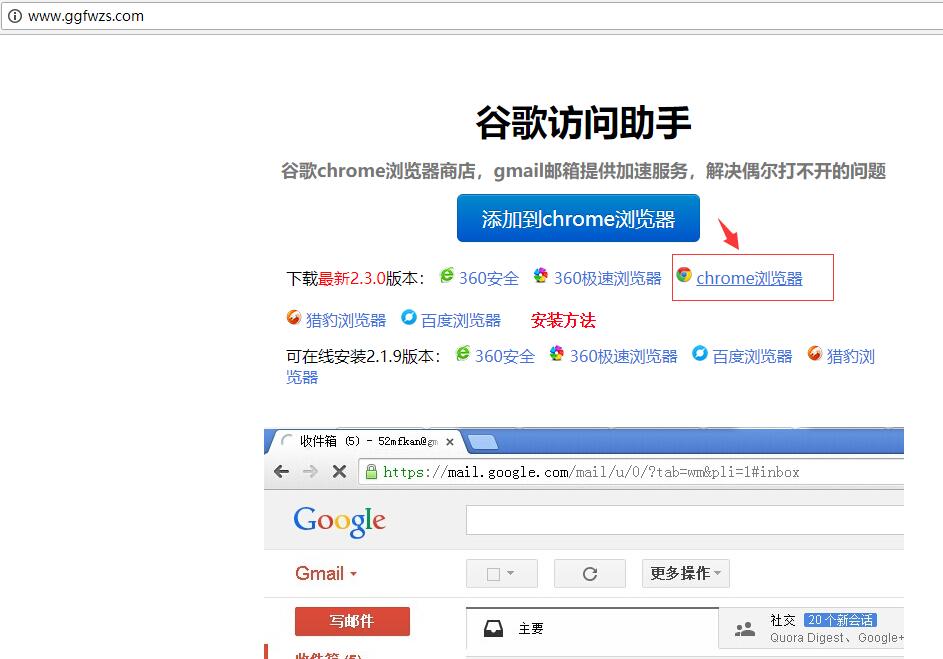Click 猎豹浏览器 icon in 2.1.9 install row
The image size is (943, 659).
coord(815,353)
